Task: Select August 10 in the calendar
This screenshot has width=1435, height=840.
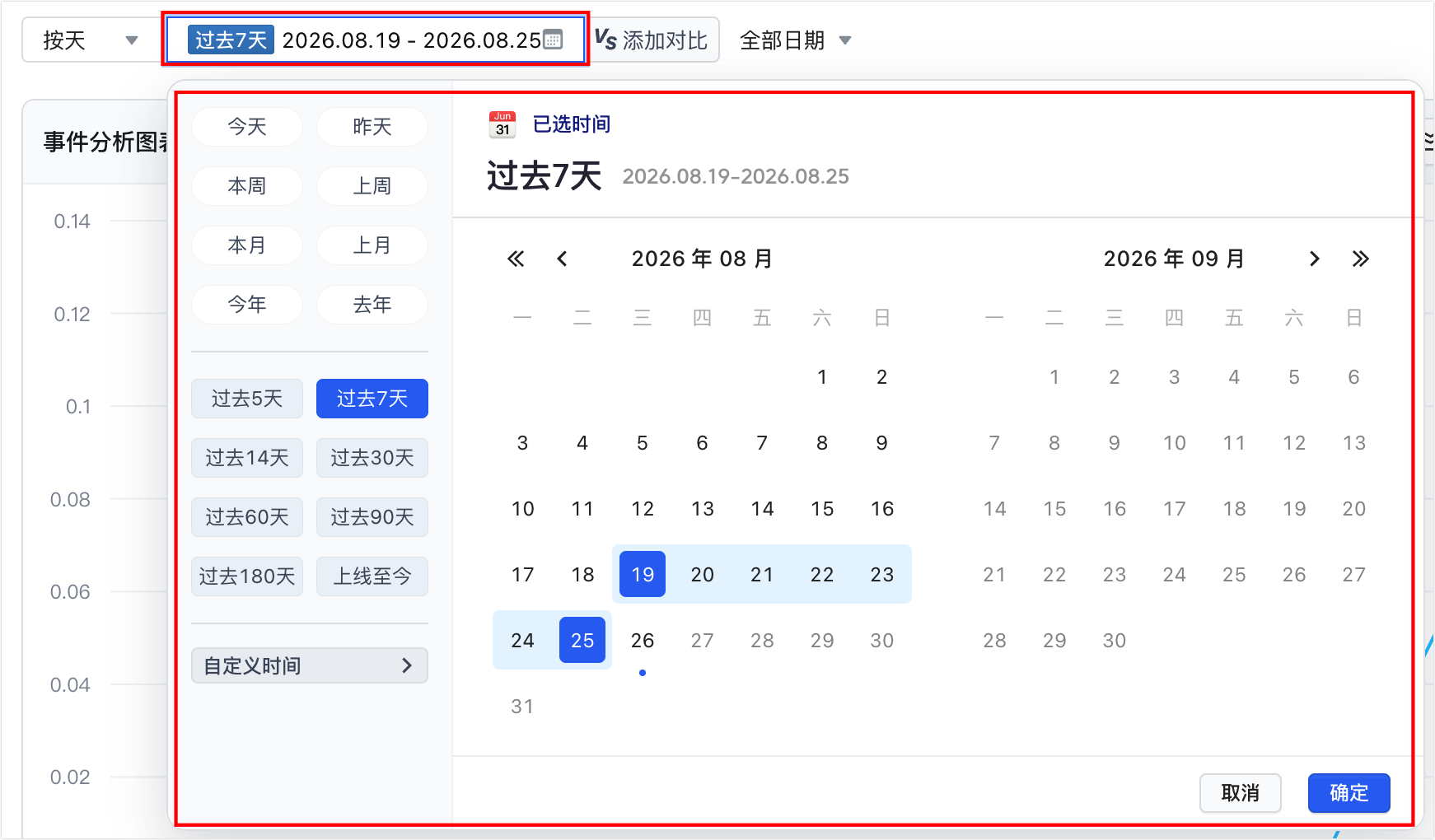Action: tap(523, 508)
